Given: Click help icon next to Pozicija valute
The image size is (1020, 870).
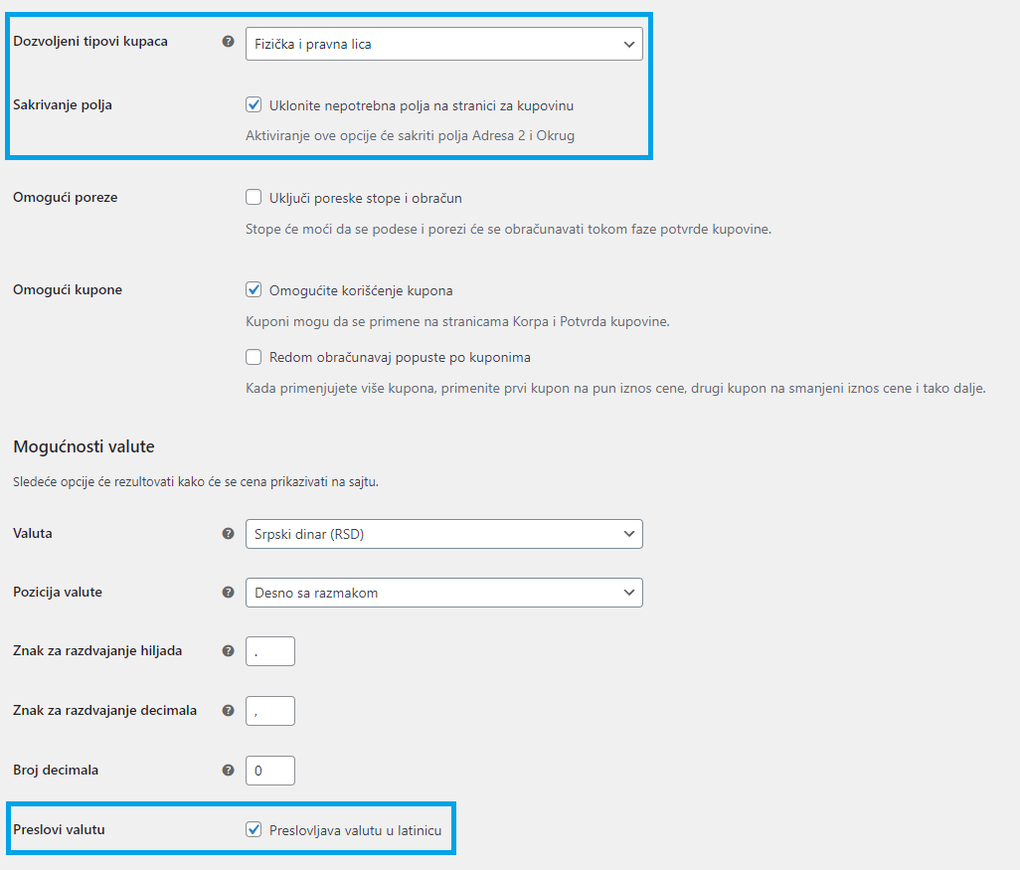Looking at the screenshot, I should pos(228,593).
